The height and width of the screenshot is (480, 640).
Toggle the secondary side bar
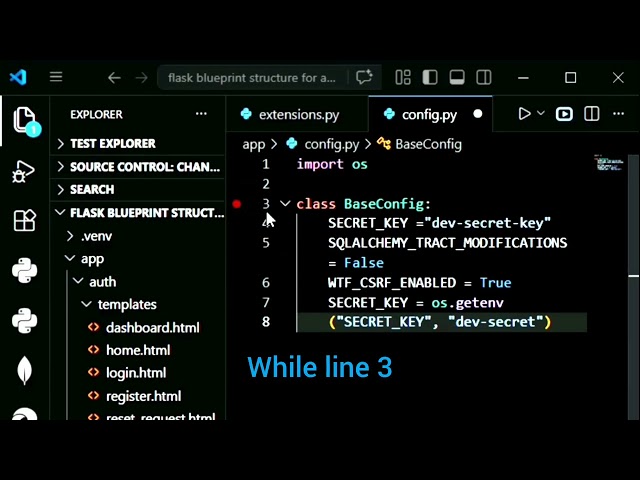484,77
